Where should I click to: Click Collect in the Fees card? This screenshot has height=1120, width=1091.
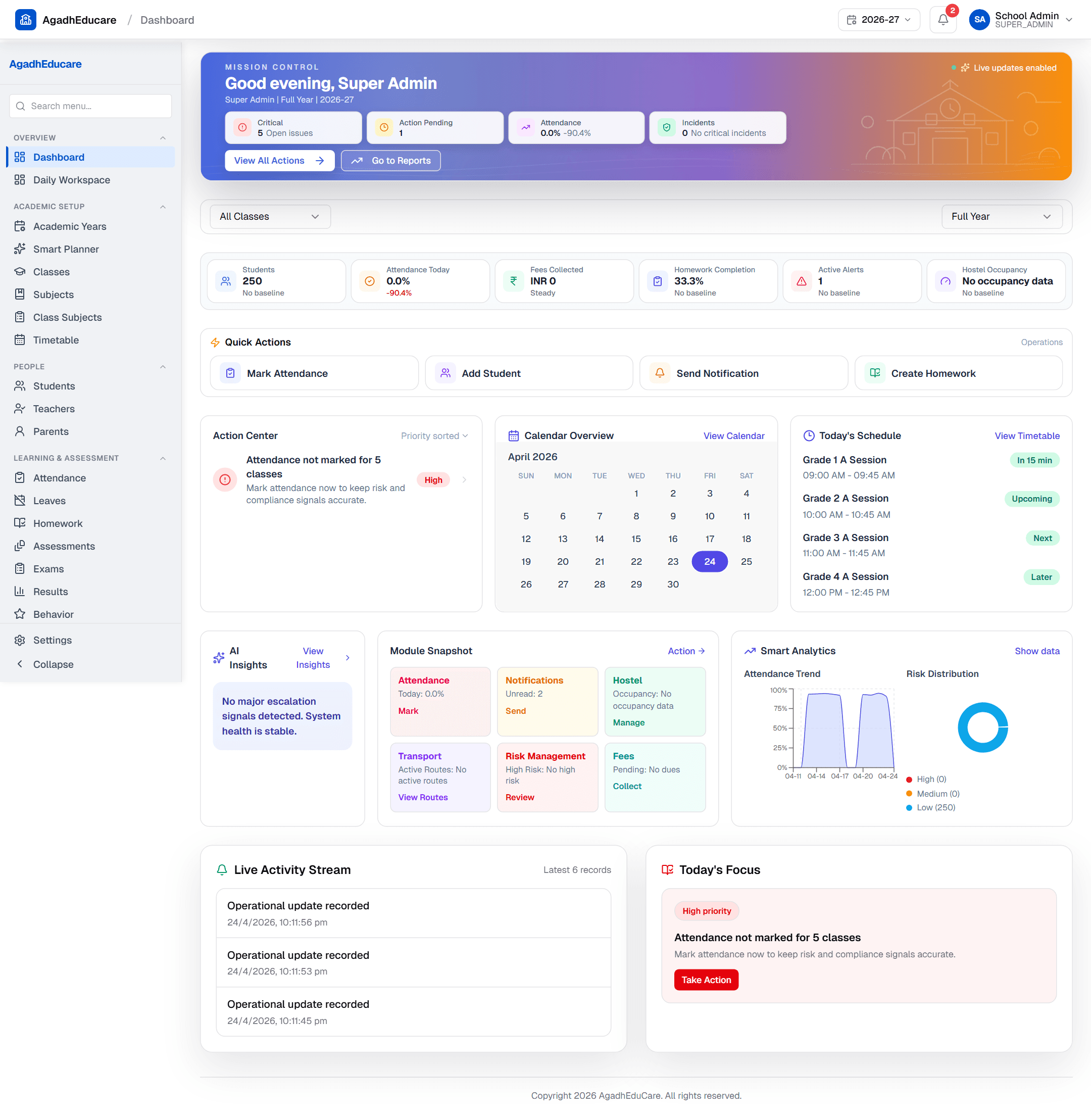[x=627, y=786]
